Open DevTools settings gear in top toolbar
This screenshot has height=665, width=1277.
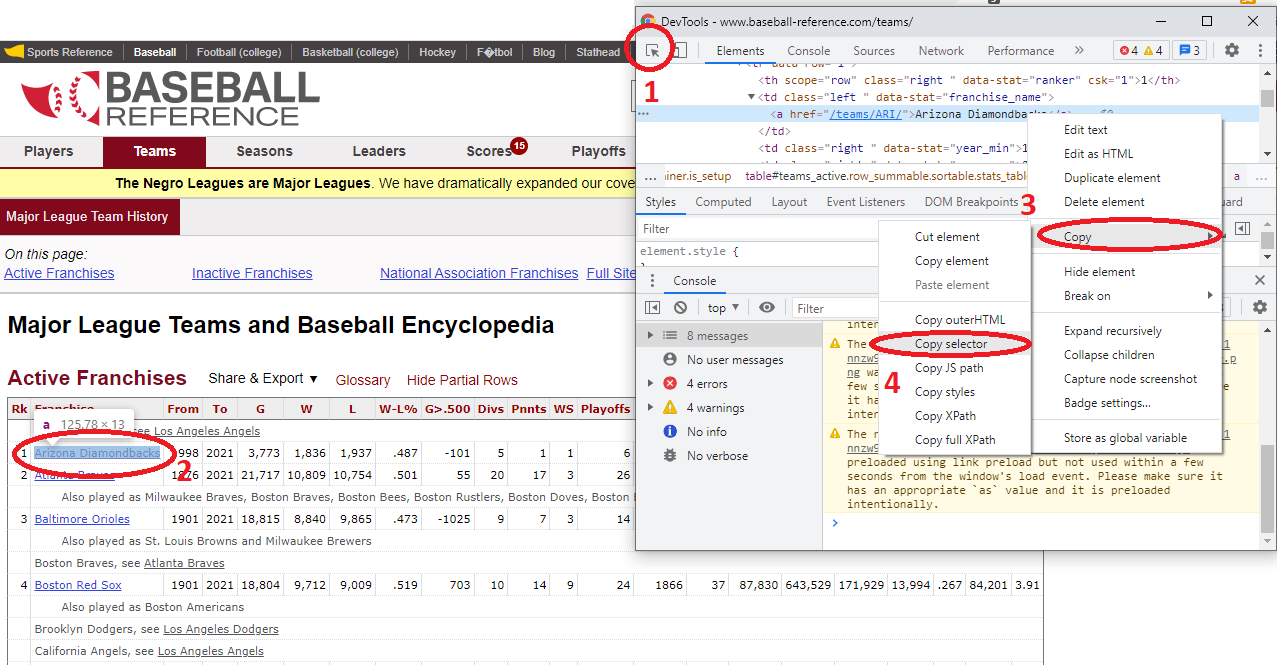(1232, 51)
